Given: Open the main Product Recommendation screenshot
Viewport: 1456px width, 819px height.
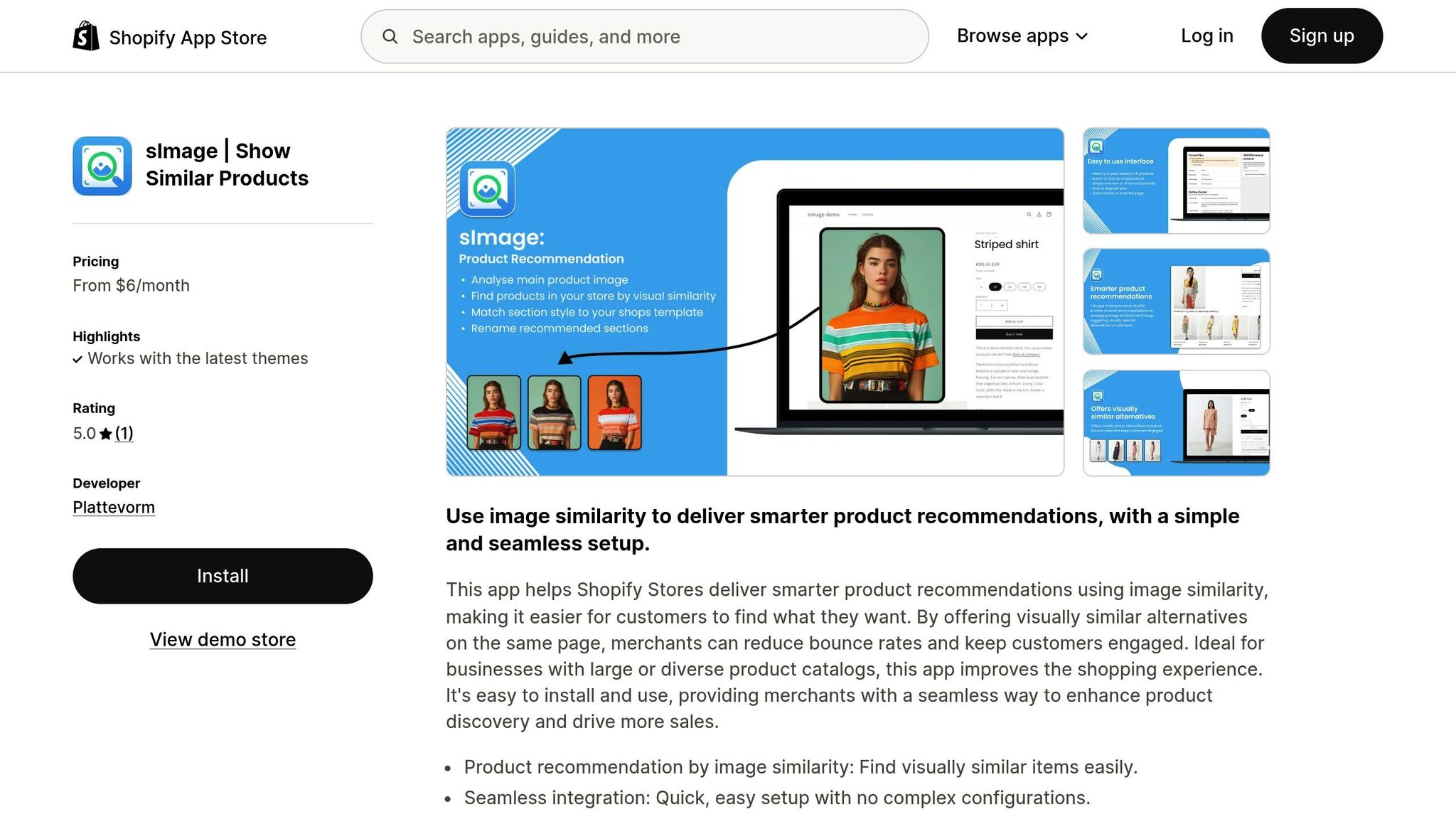Looking at the screenshot, I should (755, 301).
